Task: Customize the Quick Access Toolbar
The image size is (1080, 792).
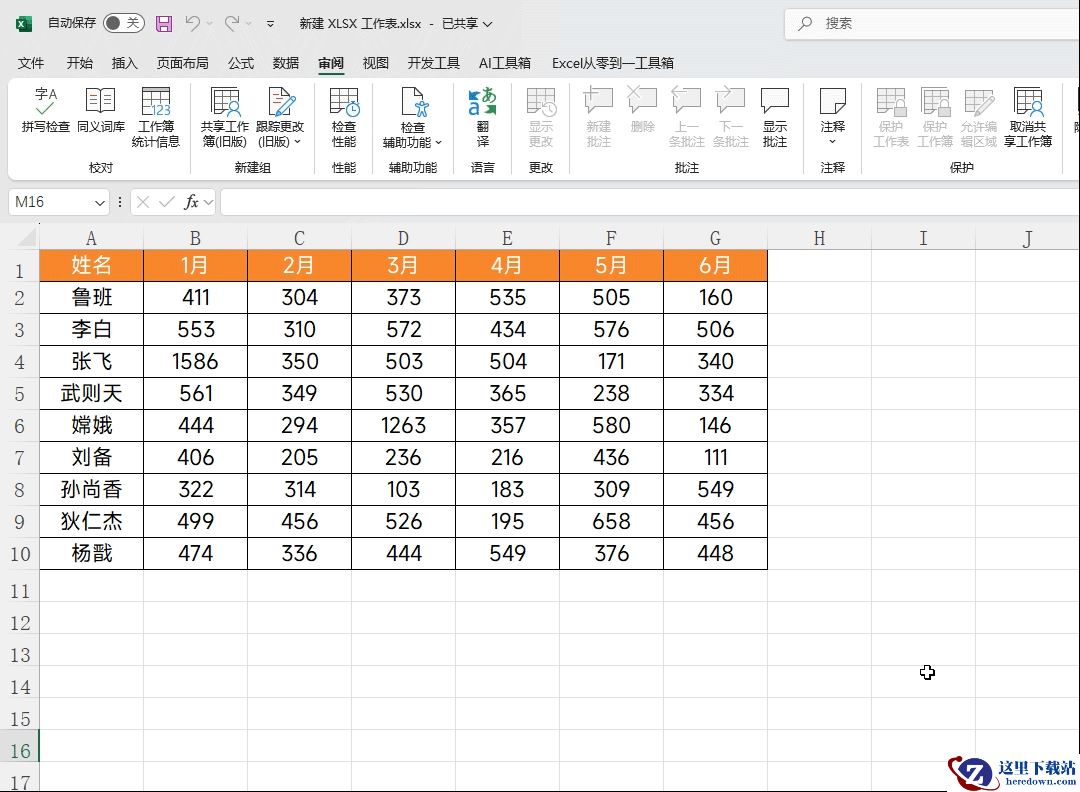Action: (x=270, y=24)
